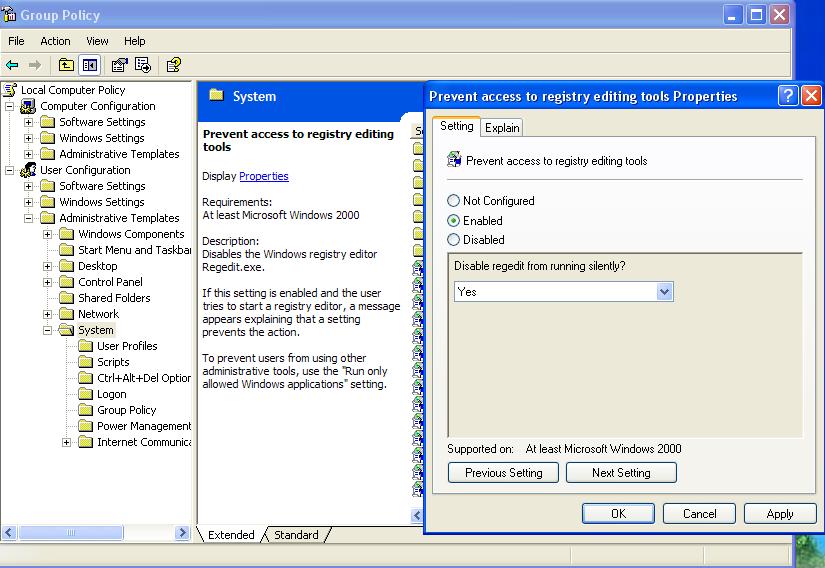Select the Desktop tree item
Image resolution: width=825 pixels, height=568 pixels.
pyautogui.click(x=98, y=266)
